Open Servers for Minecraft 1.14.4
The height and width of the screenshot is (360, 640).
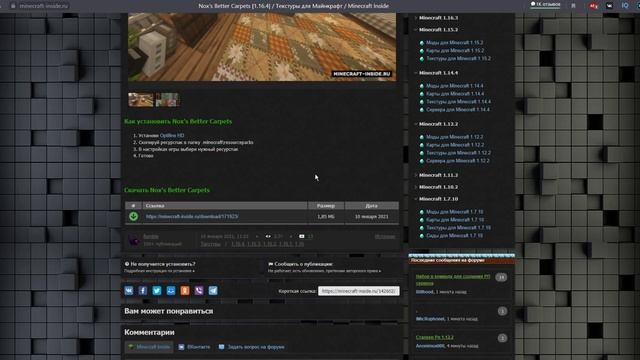pos(458,109)
